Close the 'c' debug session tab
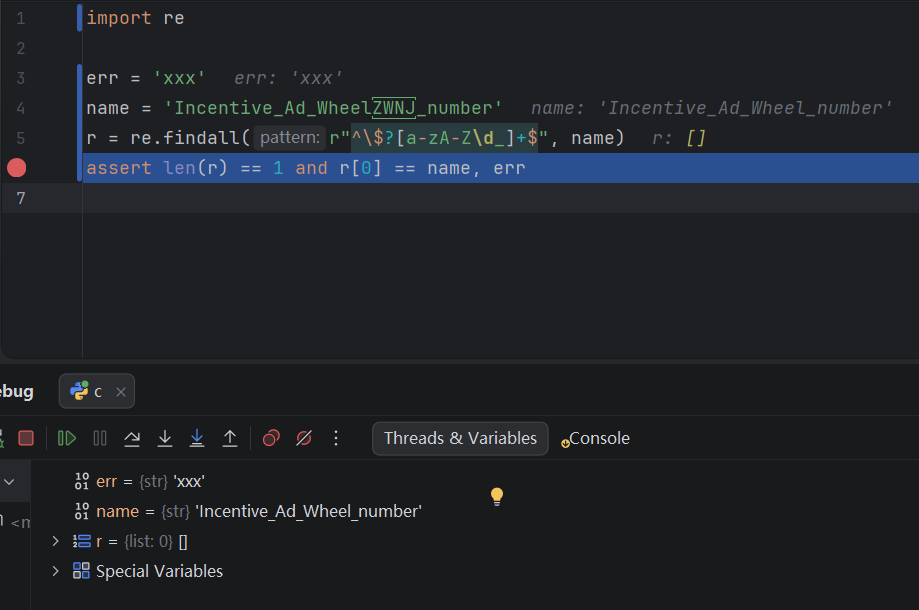 (121, 392)
